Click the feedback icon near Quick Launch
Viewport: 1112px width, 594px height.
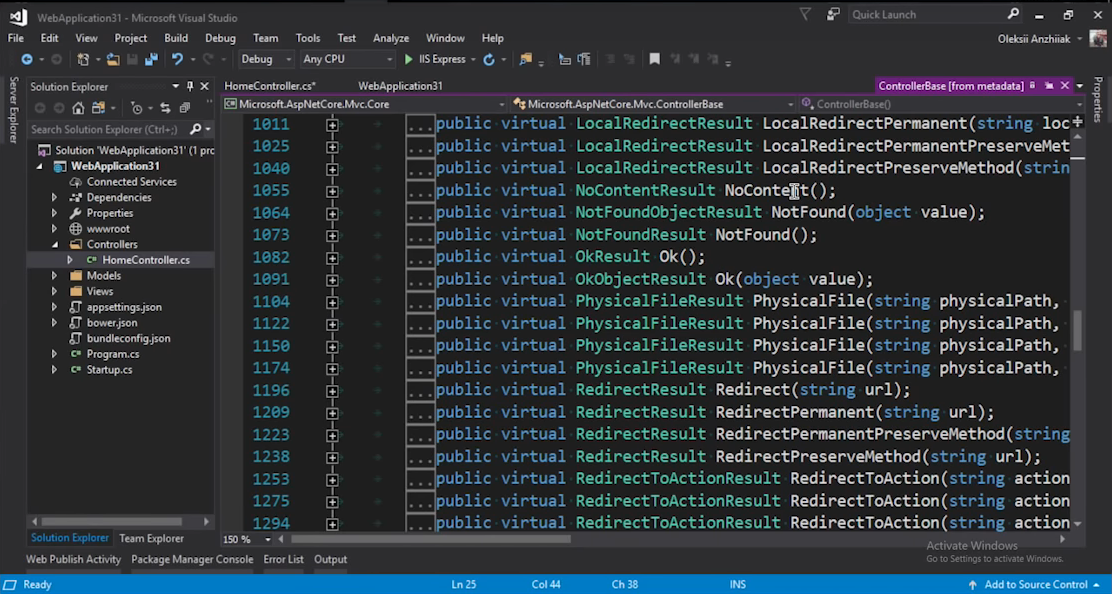[x=833, y=13]
